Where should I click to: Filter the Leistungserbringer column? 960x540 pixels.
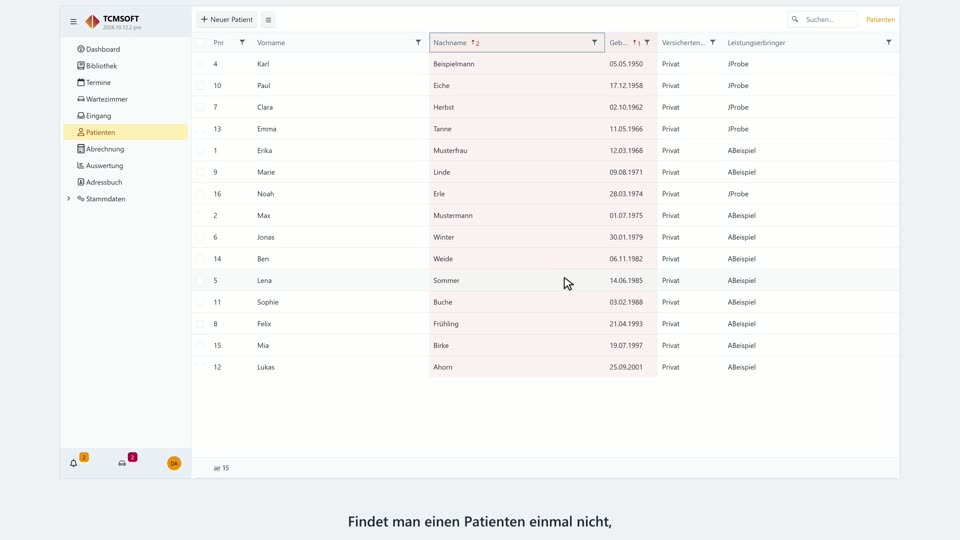888,43
